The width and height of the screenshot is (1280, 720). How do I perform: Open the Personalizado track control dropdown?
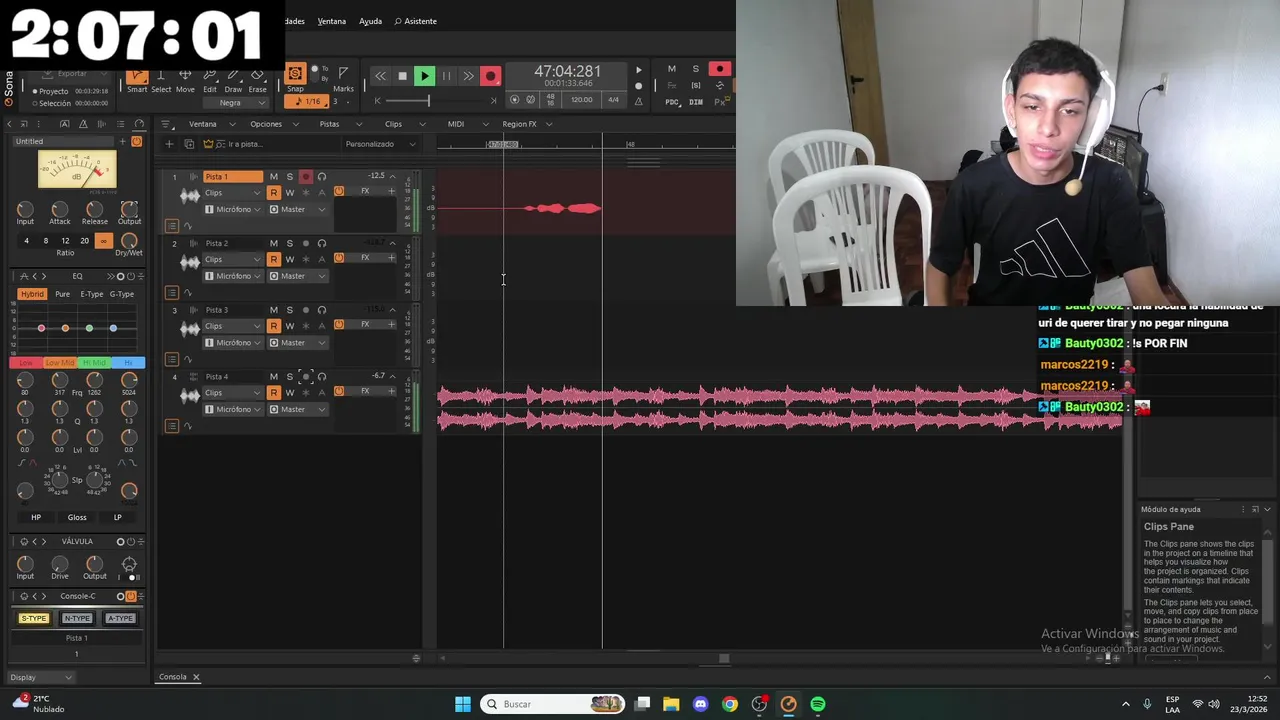[x=380, y=144]
